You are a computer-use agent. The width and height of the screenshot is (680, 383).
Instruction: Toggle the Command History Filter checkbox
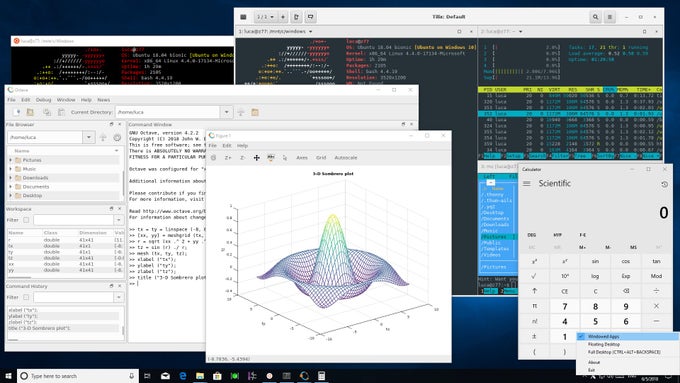[26, 297]
